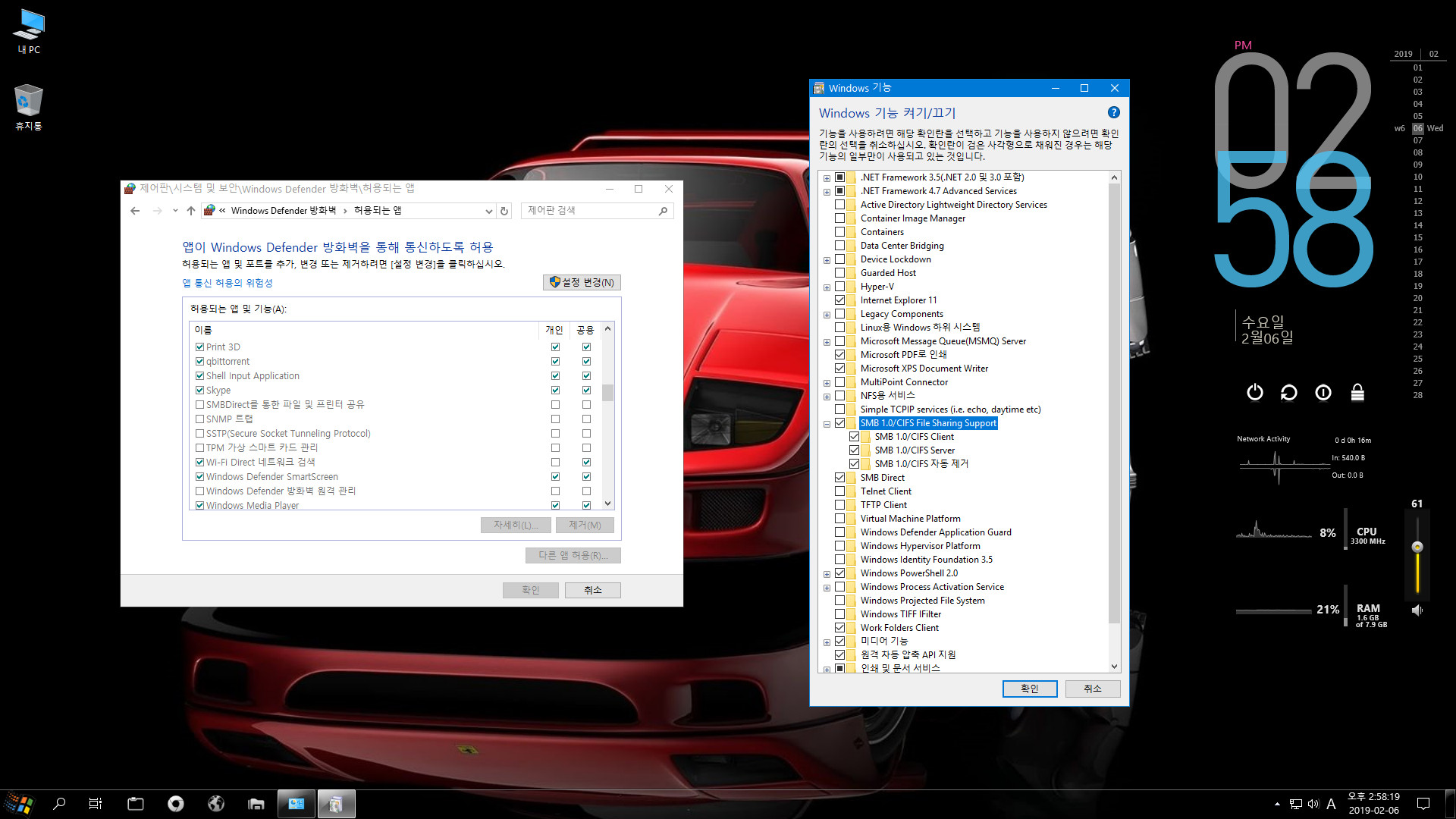Go up one level in firewall window
Viewport: 1456px width, 819px height.
click(191, 211)
